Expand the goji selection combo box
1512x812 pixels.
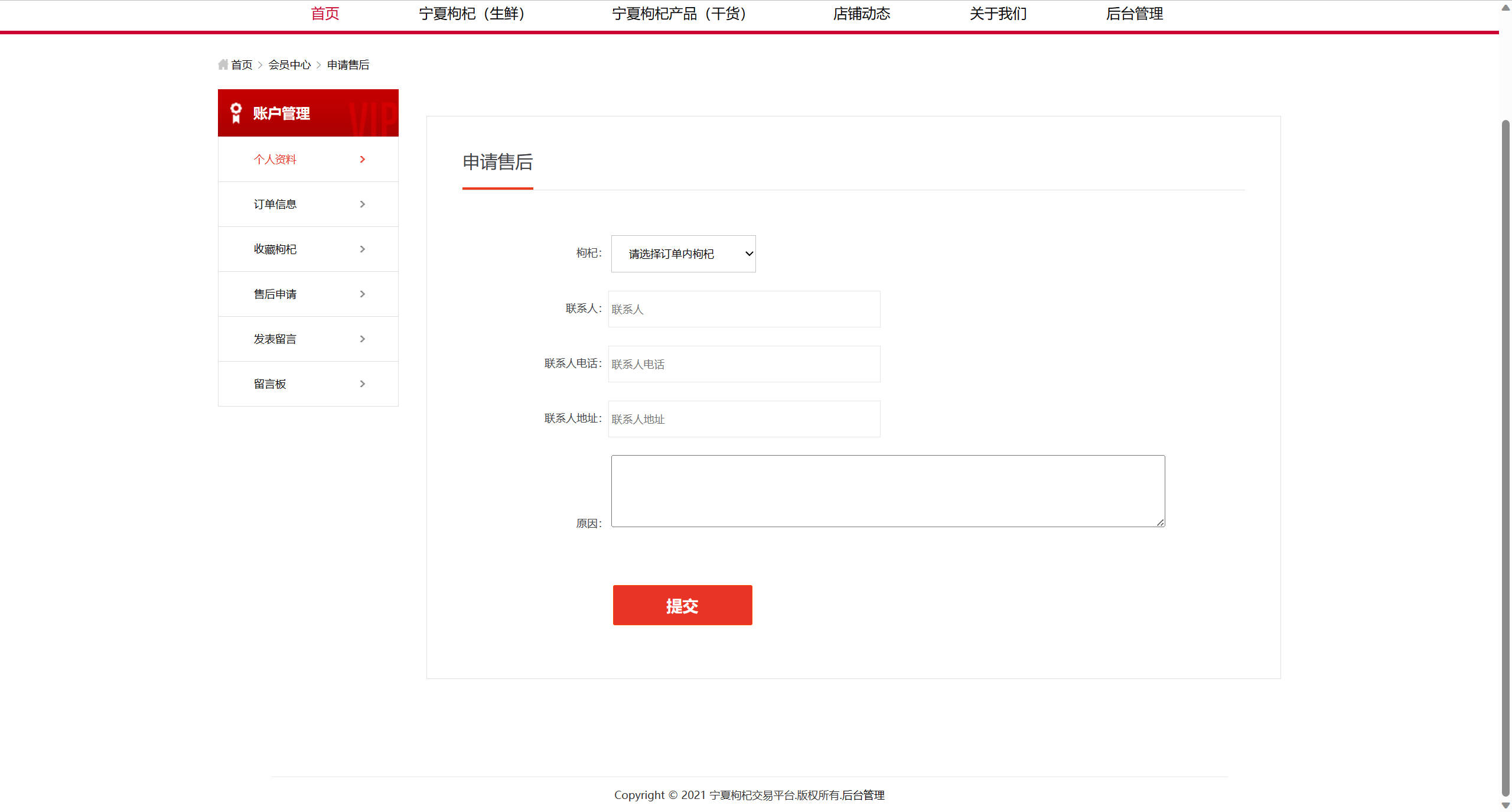(683, 254)
